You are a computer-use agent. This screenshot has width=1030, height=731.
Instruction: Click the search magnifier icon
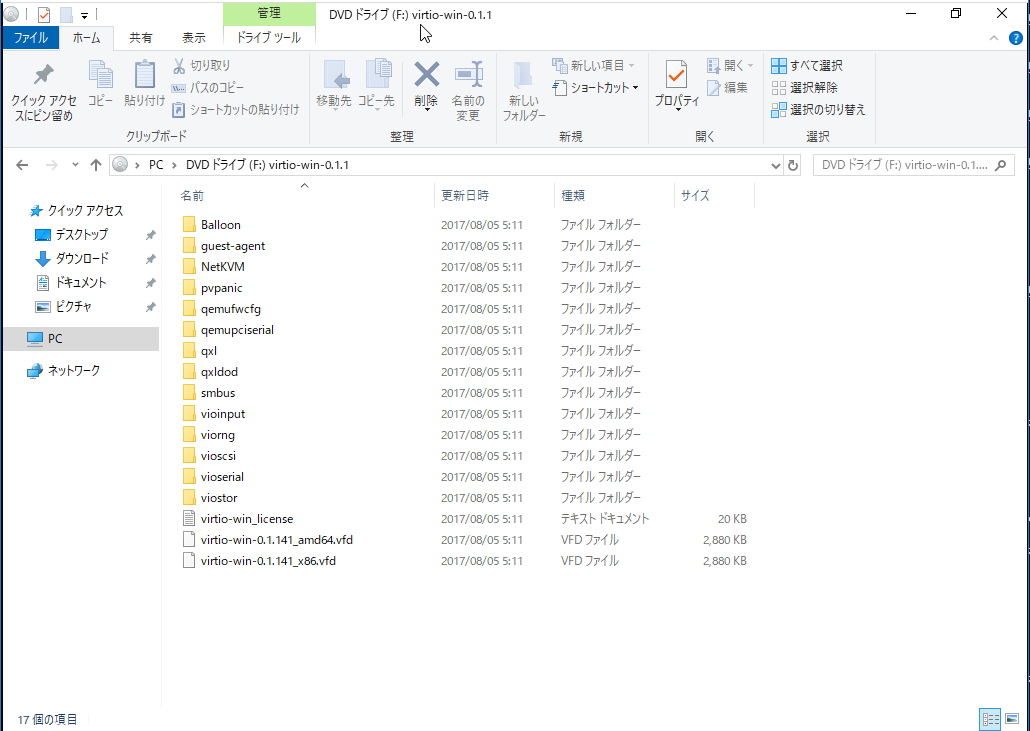tap(1000, 165)
